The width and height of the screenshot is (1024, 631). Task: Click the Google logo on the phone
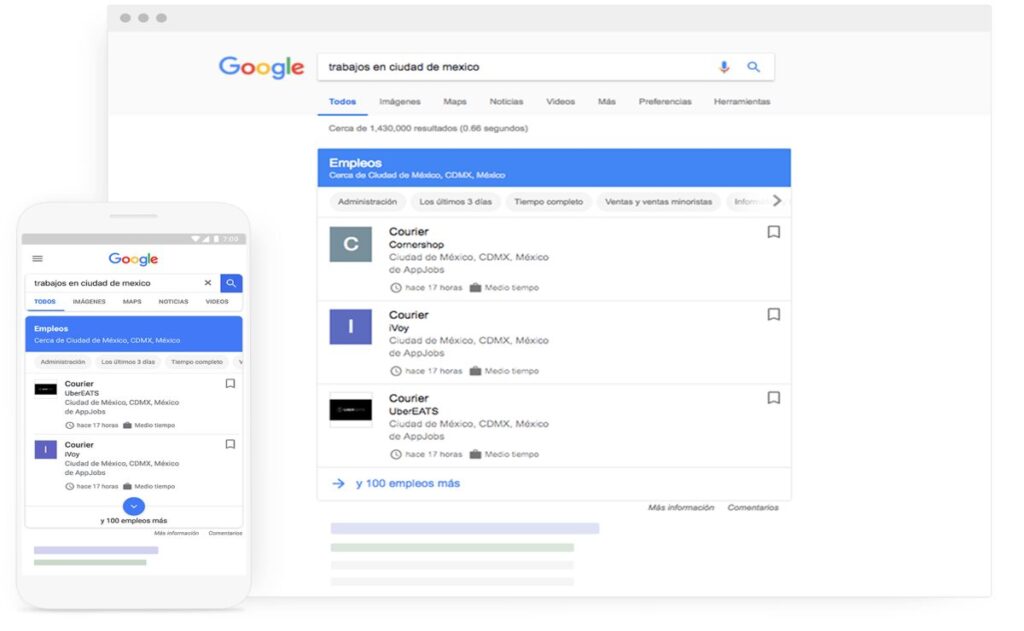133,259
